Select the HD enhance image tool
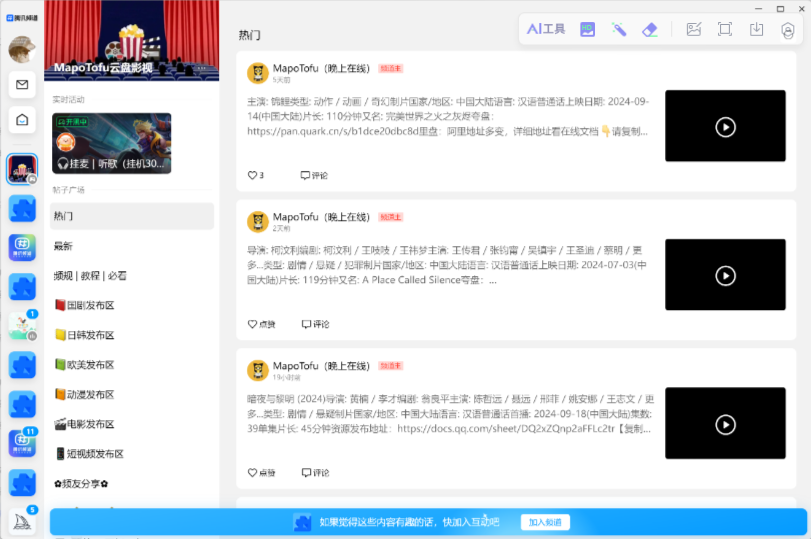811x539 pixels. click(x=587, y=29)
